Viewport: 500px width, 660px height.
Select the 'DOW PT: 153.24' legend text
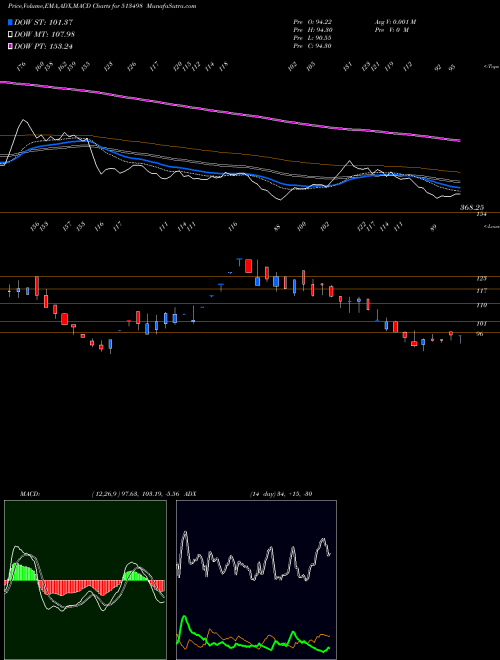pos(43,46)
